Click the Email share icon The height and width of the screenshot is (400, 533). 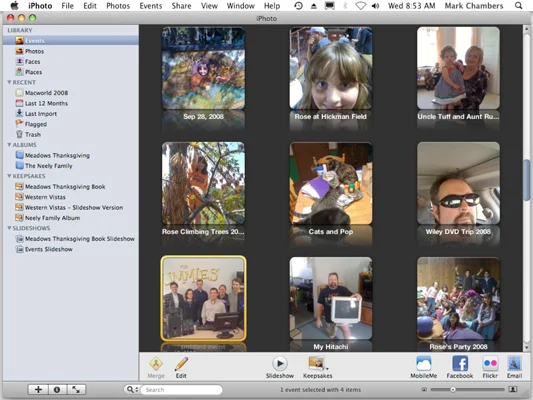[514, 364]
